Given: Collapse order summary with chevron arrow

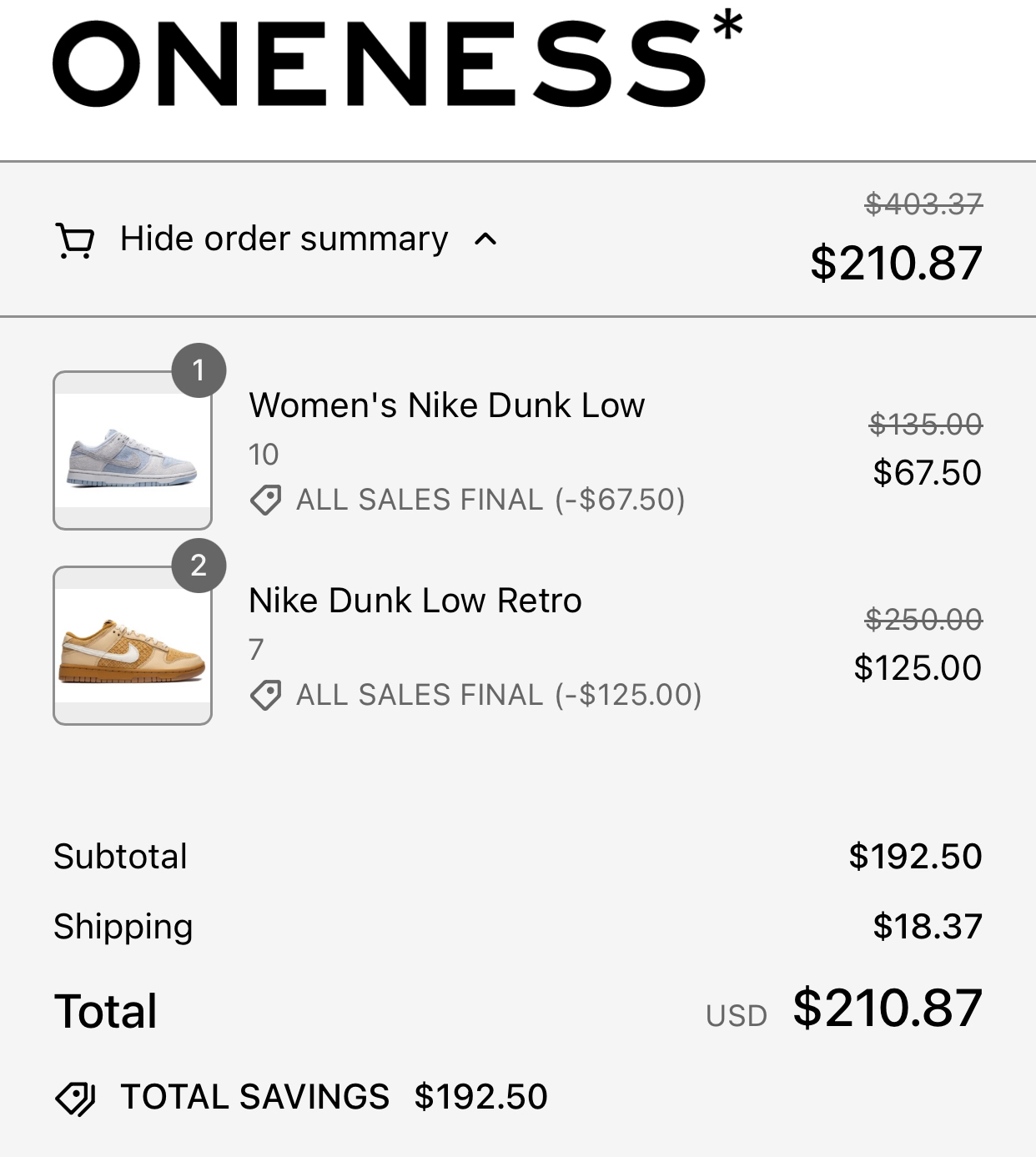Looking at the screenshot, I should (485, 240).
